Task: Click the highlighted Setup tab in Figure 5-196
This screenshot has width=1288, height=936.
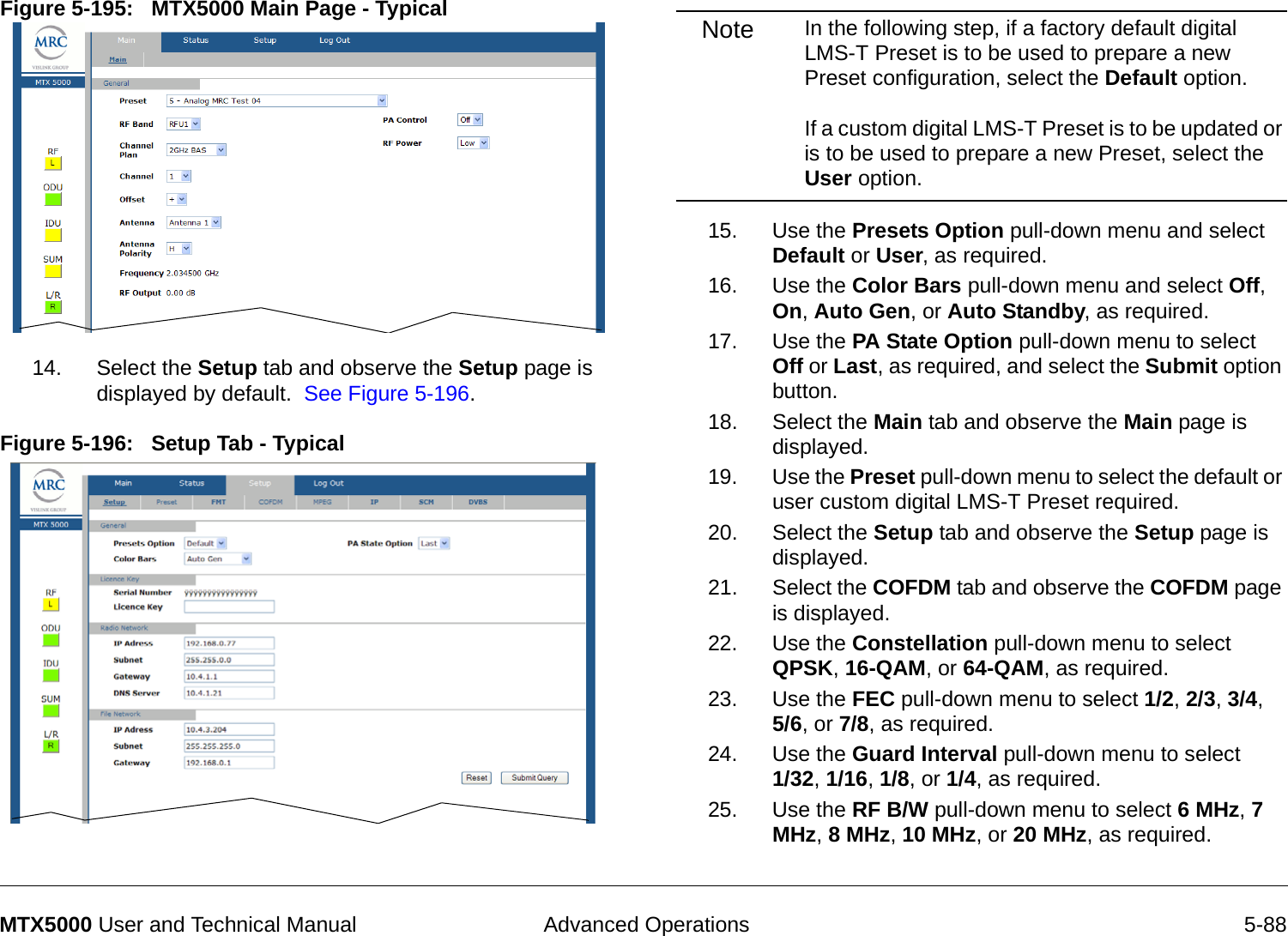Action: click(x=259, y=484)
